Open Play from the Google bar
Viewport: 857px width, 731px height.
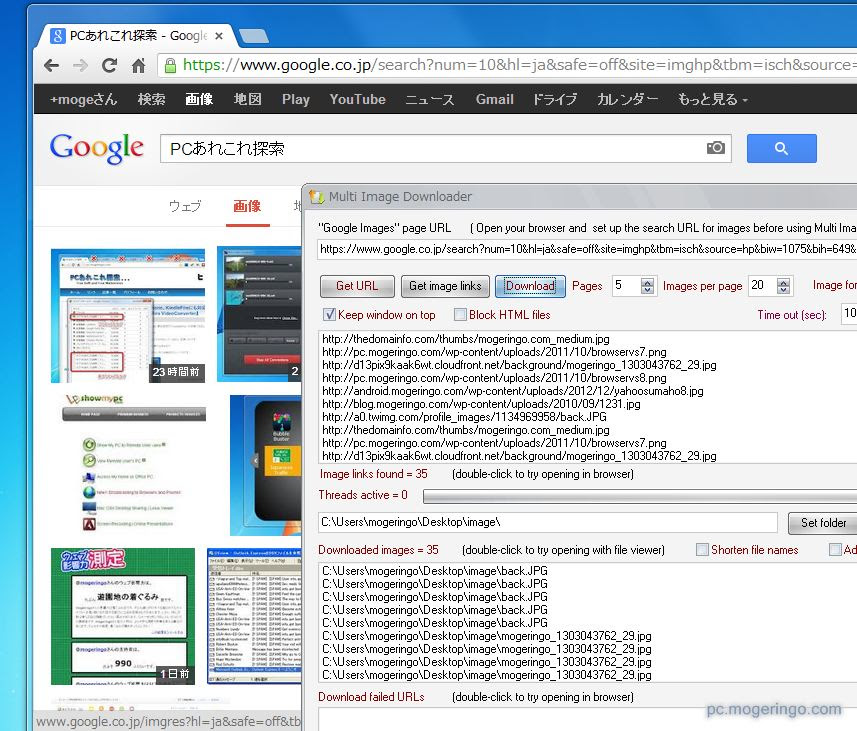click(x=296, y=99)
